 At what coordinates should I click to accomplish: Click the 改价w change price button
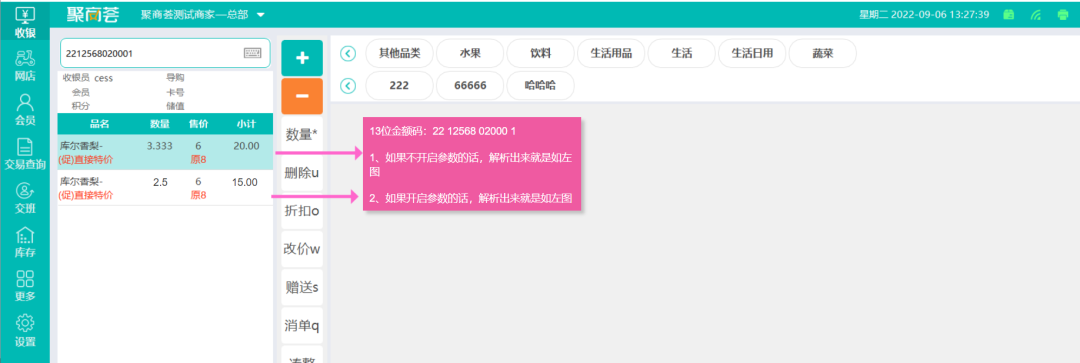302,249
